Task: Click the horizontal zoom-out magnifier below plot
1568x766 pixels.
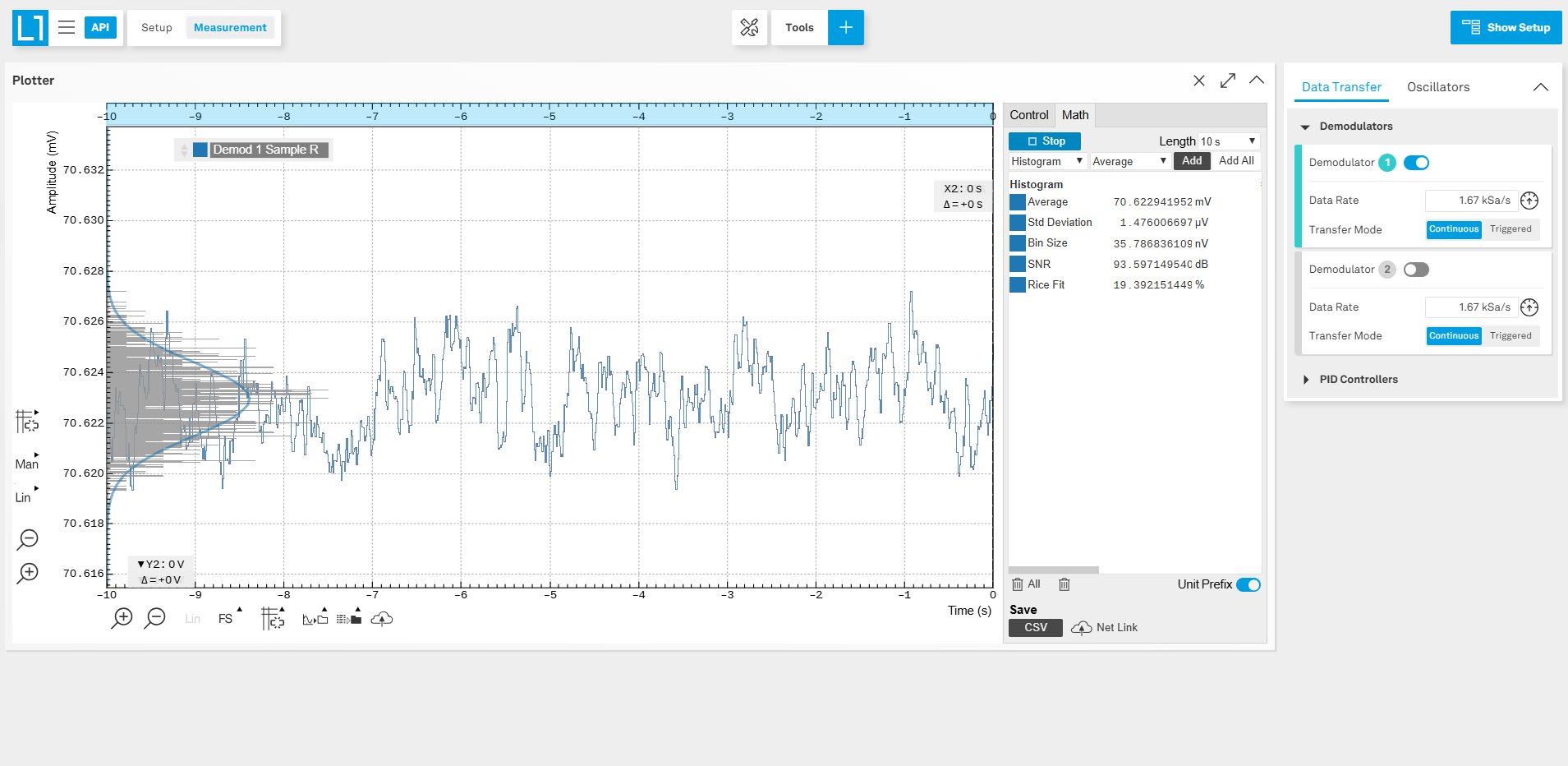Action: [x=154, y=618]
